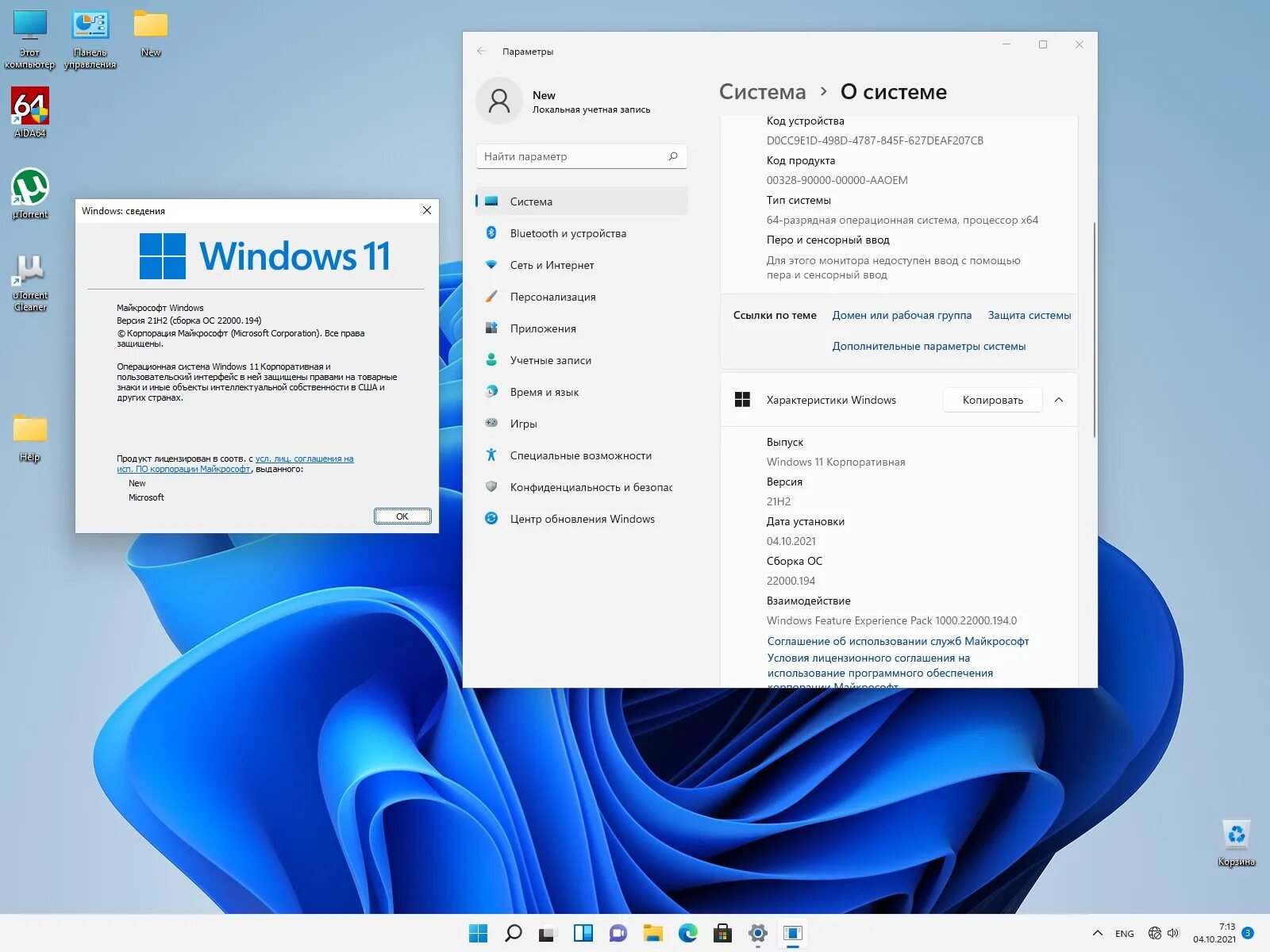Open Task View on the taskbar
Image resolution: width=1270 pixels, height=952 pixels.
[x=548, y=933]
